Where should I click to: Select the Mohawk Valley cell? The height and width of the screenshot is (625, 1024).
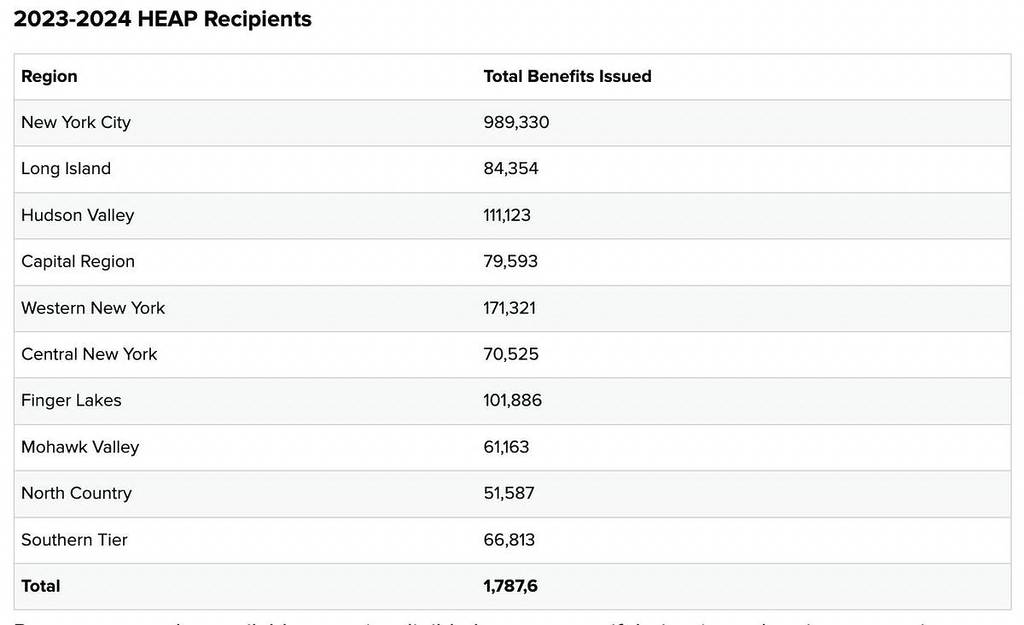click(x=80, y=447)
